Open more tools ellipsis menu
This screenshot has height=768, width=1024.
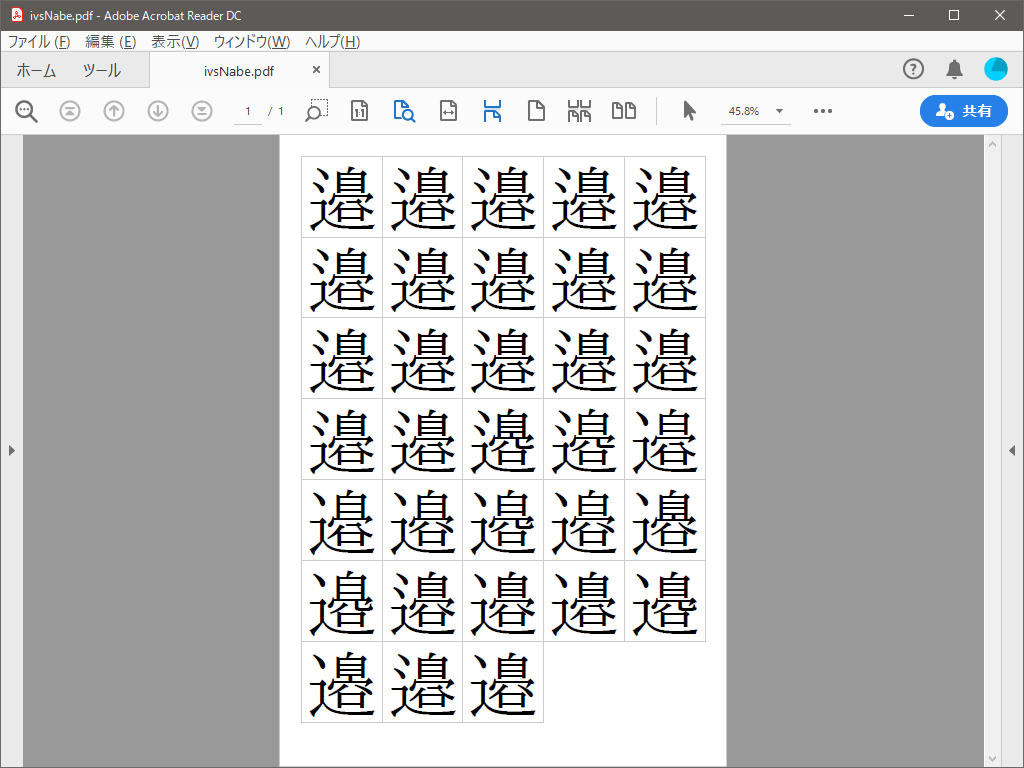click(823, 111)
